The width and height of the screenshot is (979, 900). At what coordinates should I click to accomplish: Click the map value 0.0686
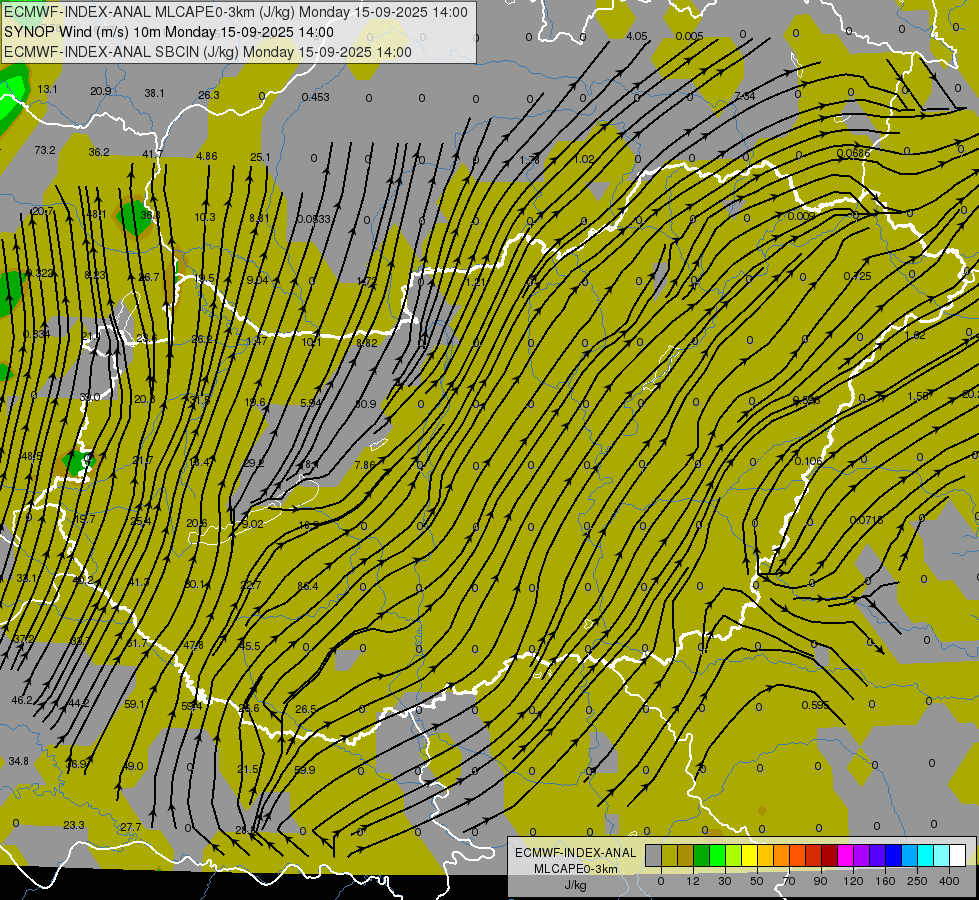(854, 153)
